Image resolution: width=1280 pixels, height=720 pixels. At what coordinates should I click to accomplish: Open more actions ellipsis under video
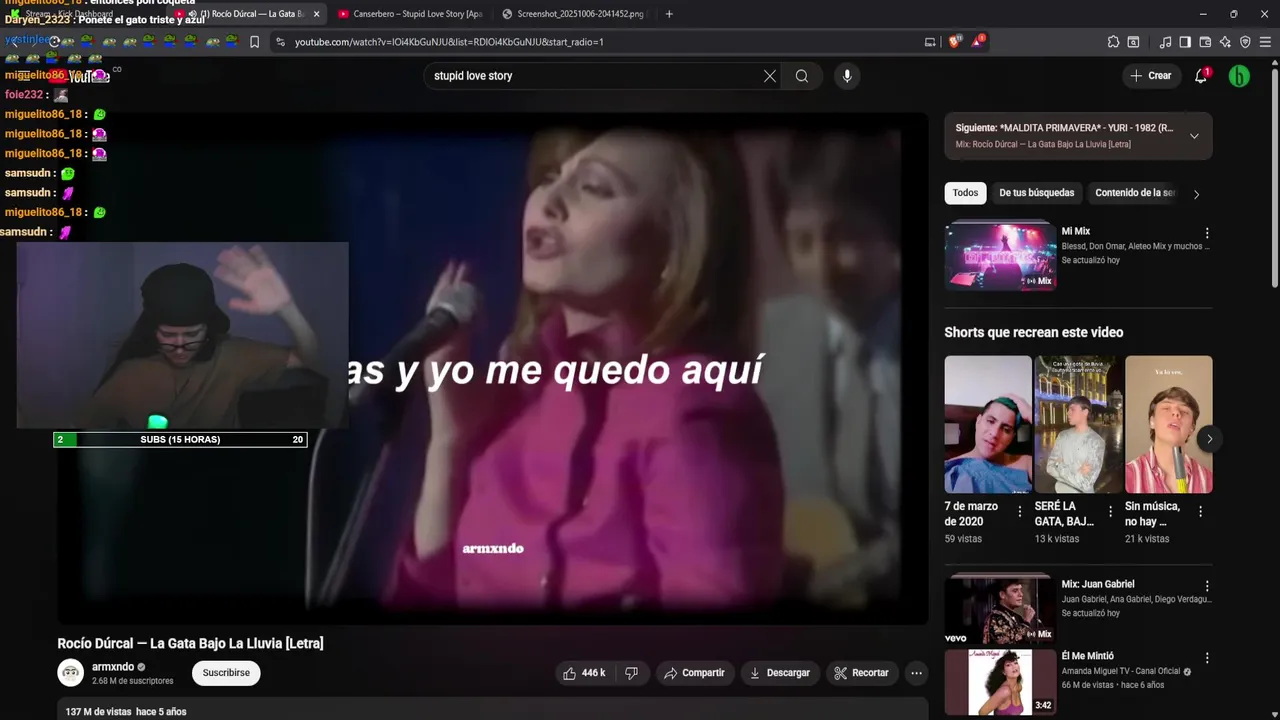click(x=916, y=673)
